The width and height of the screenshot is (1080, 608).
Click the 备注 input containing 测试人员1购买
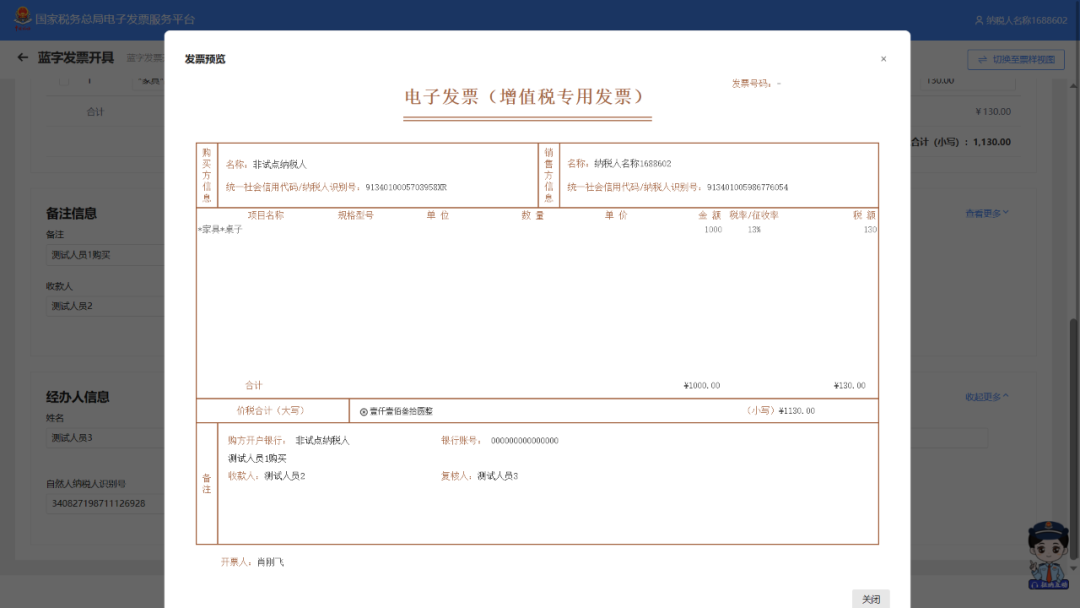tap(105, 255)
